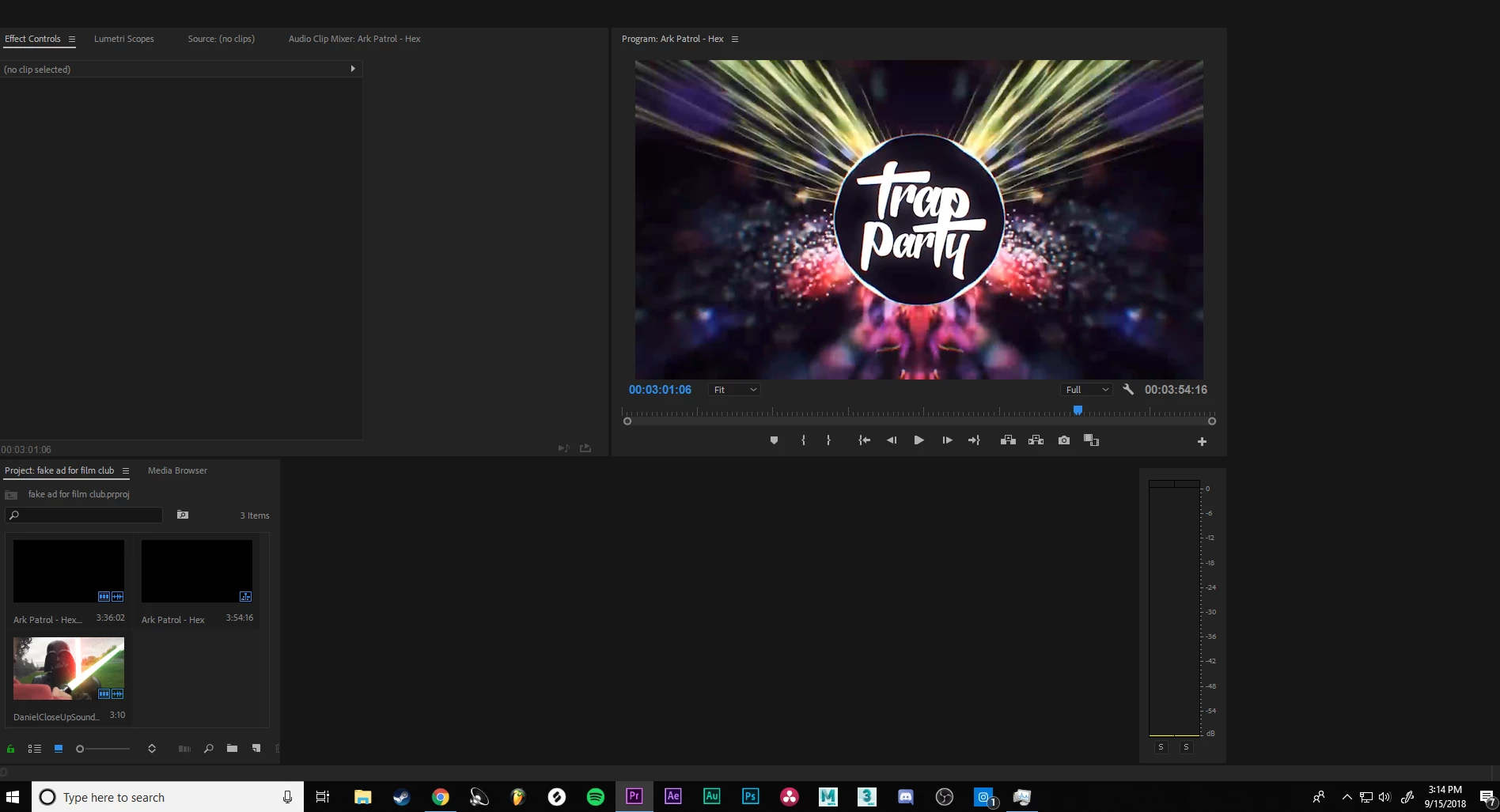Click the blue playhead on monitor timeline
The width and height of the screenshot is (1500, 812).
pyautogui.click(x=1078, y=410)
